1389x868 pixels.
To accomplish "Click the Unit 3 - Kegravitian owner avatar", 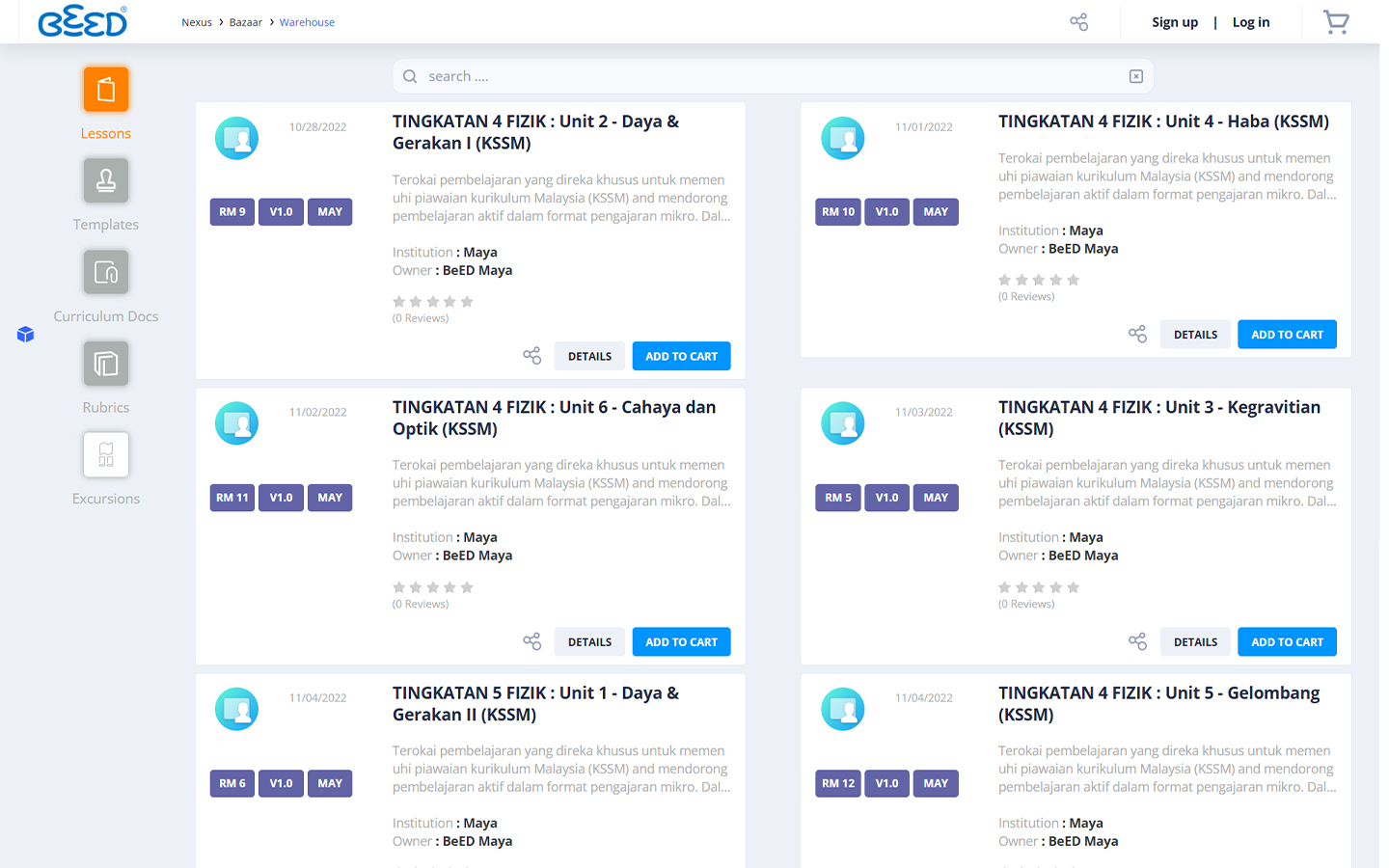I will 842,423.
